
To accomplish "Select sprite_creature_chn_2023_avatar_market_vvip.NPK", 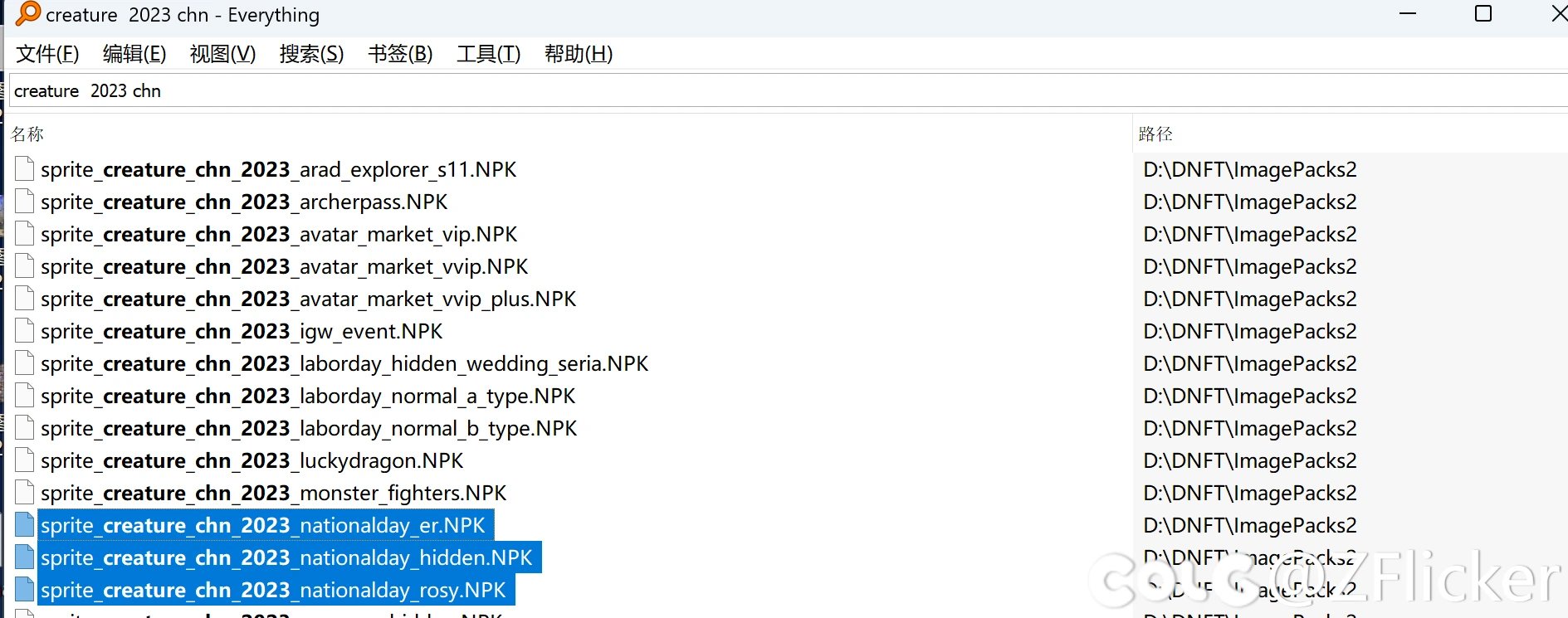I will [284, 266].
